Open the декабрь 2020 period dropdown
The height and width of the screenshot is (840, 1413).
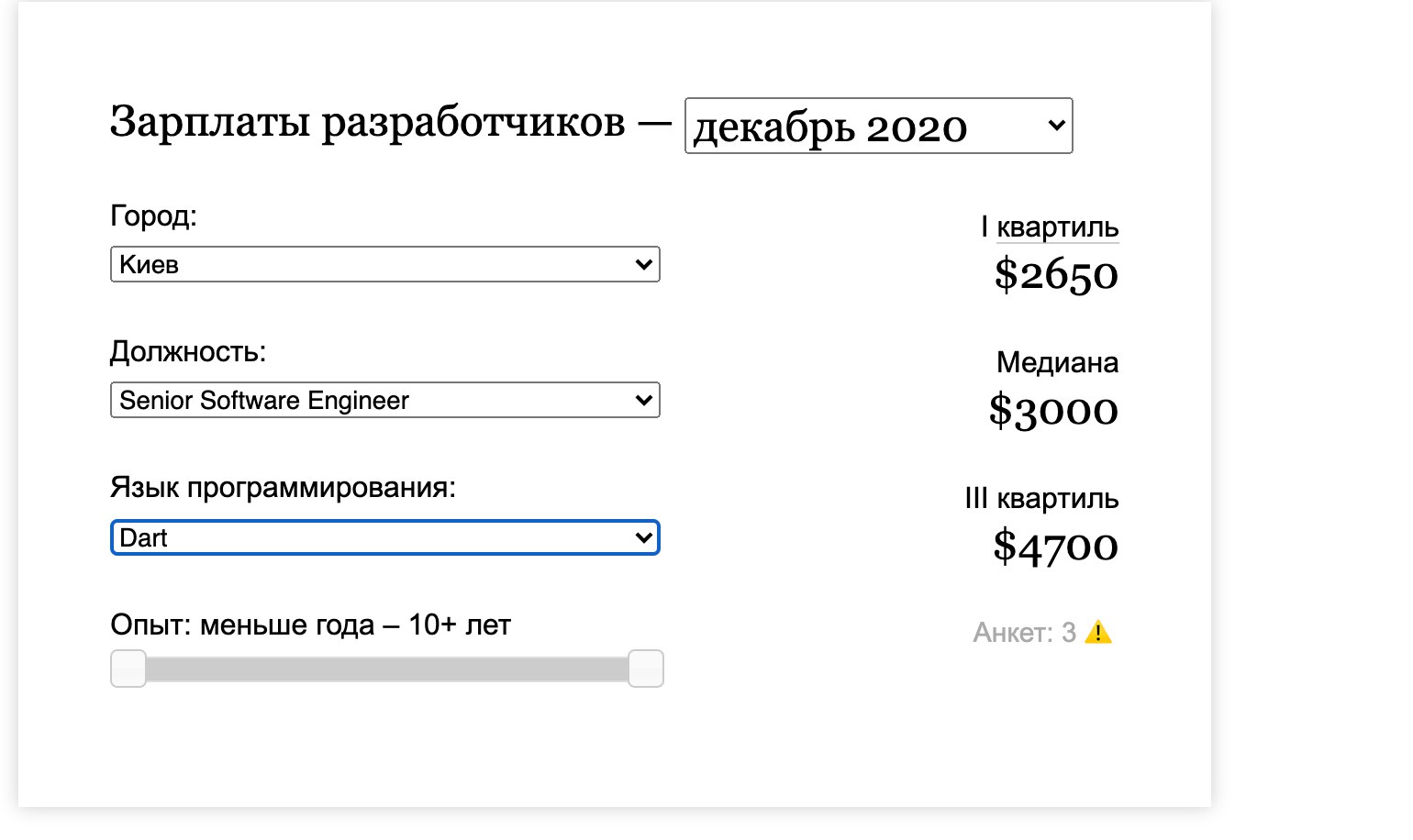pyautogui.click(x=877, y=126)
